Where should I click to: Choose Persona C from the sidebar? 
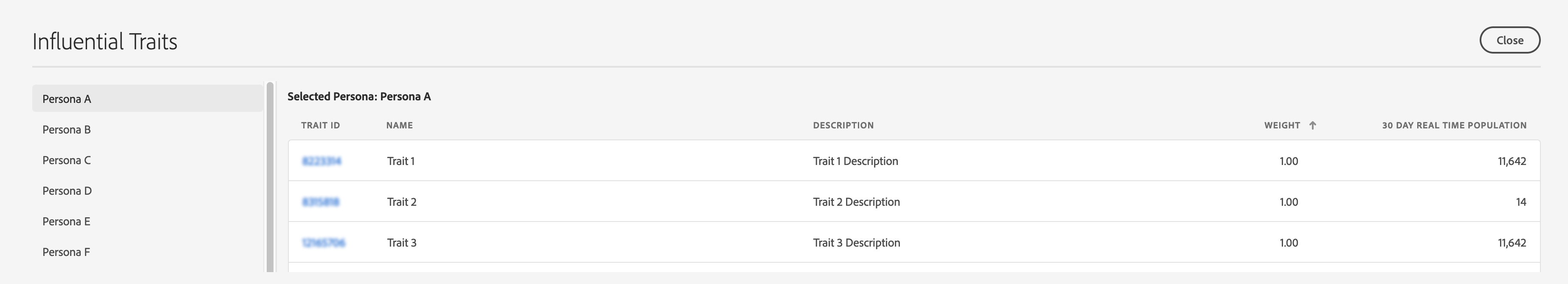click(148, 160)
